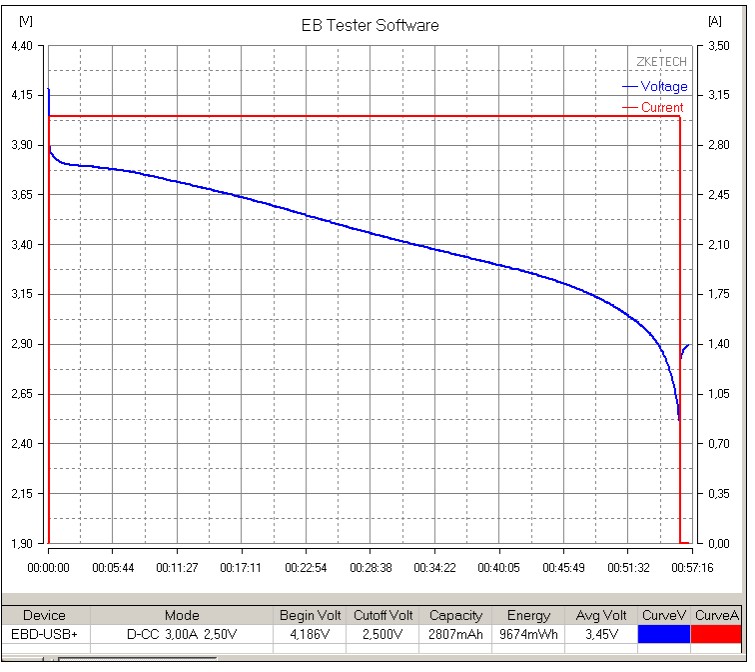Click the Capacity column header
The width and height of the screenshot is (755, 672).
pos(456,615)
